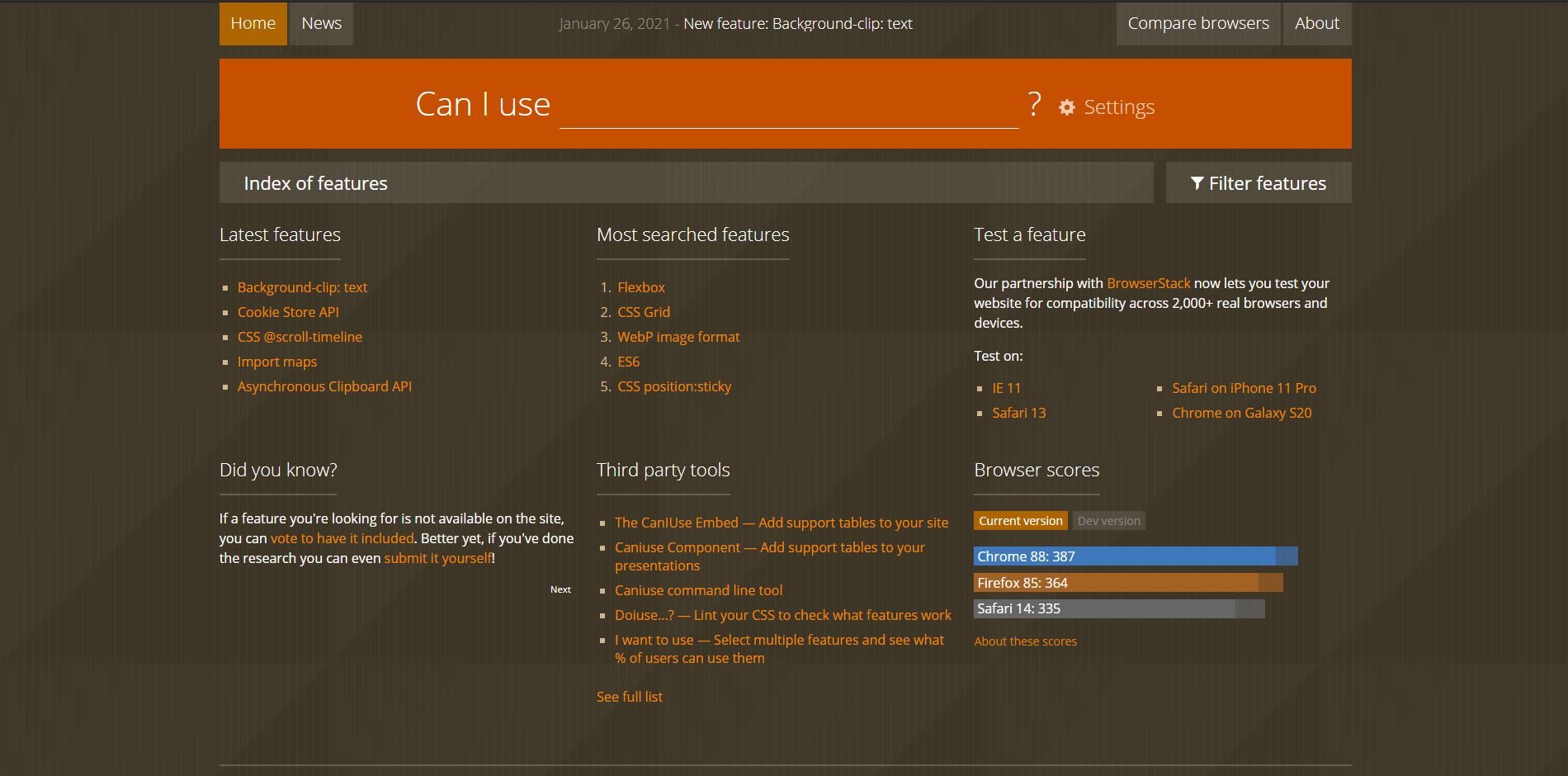1568x776 pixels.
Task: Click the Settings gear icon
Action: (x=1066, y=107)
